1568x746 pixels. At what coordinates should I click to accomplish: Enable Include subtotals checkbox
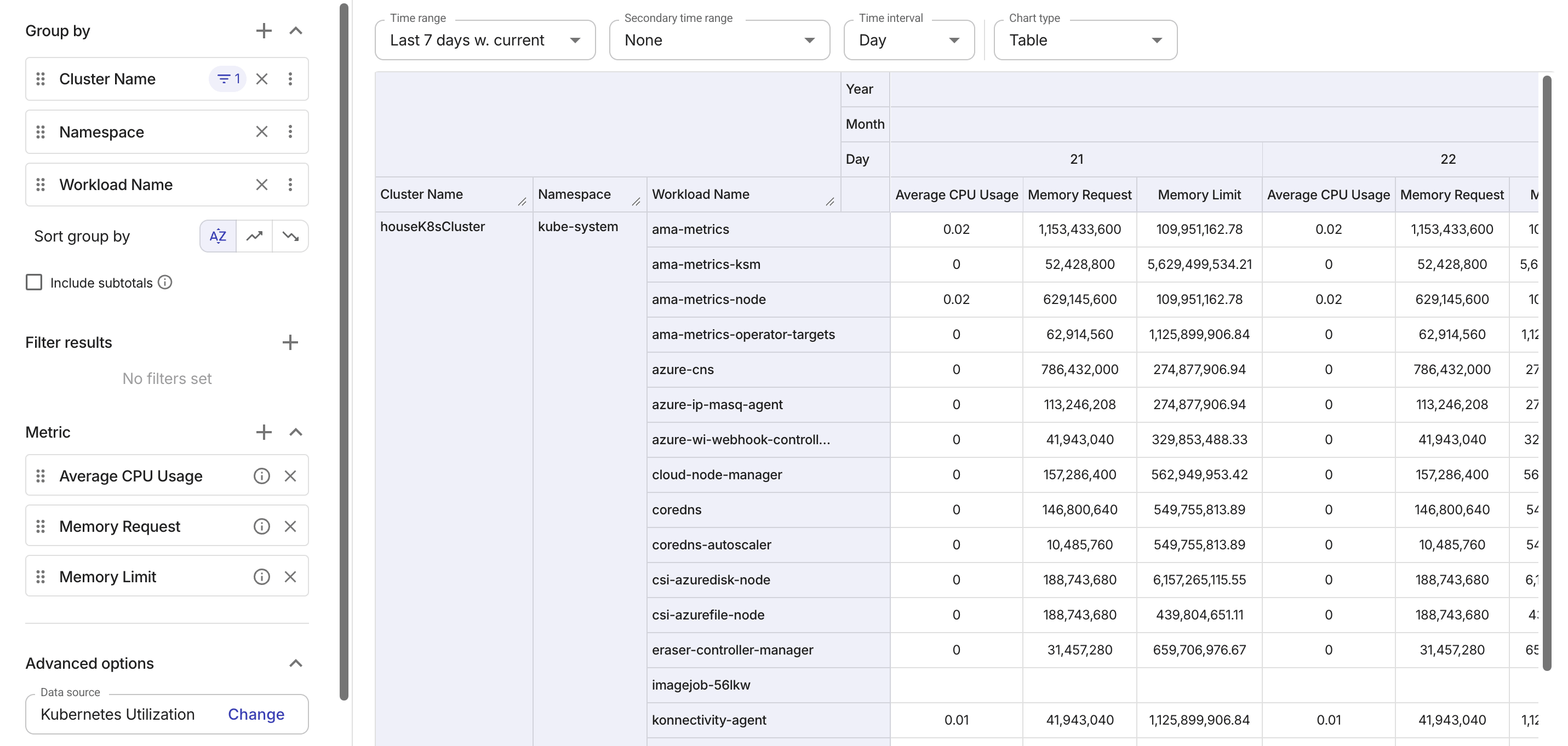pos(34,282)
